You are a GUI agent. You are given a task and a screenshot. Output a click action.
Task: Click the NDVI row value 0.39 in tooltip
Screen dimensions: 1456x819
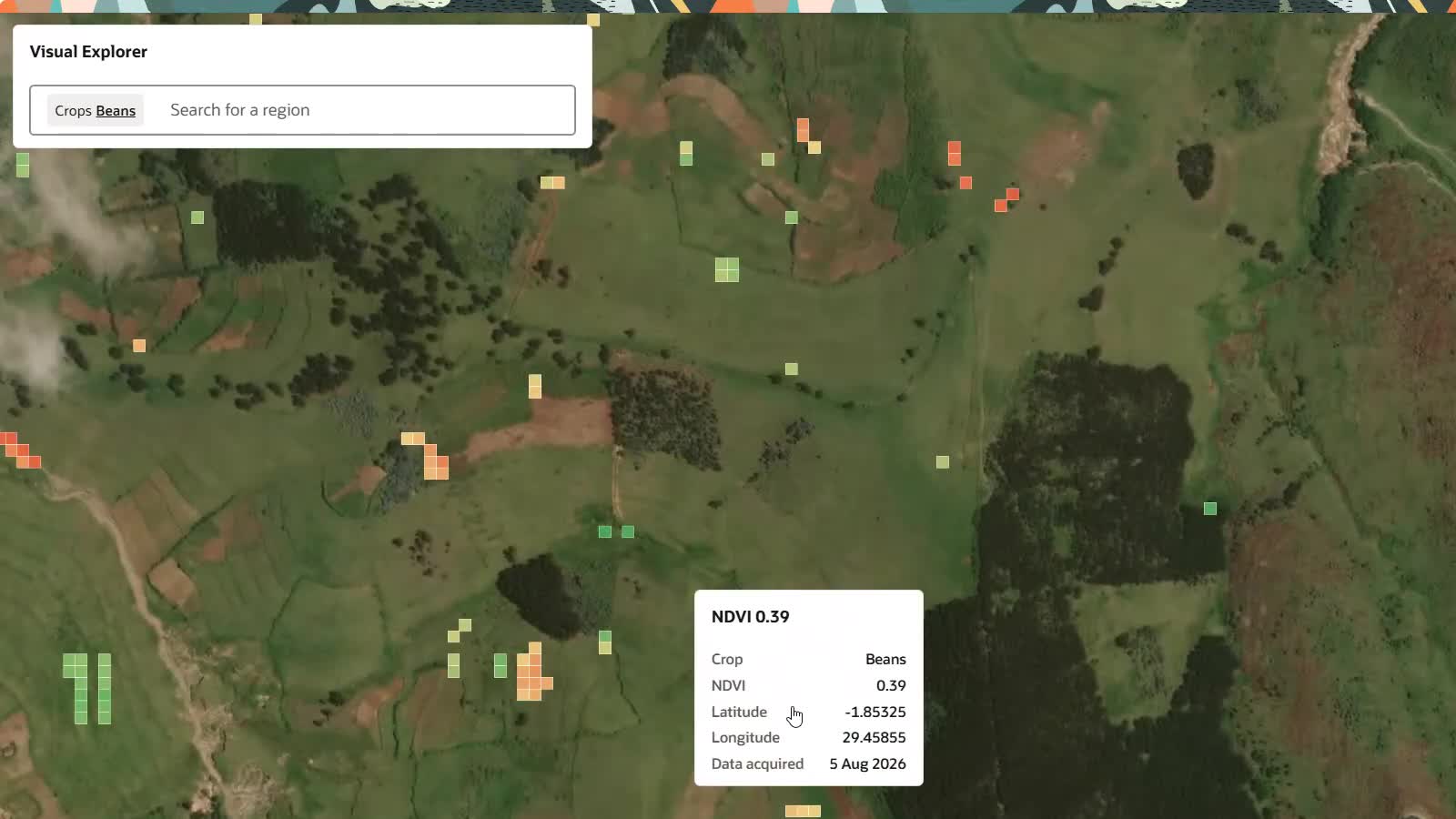pos(891,685)
